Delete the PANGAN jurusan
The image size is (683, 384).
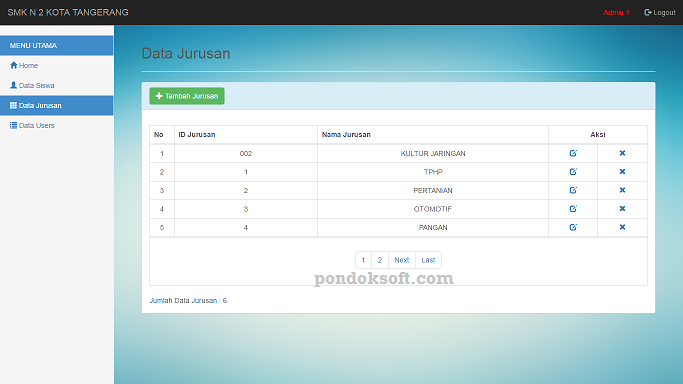[x=622, y=227]
